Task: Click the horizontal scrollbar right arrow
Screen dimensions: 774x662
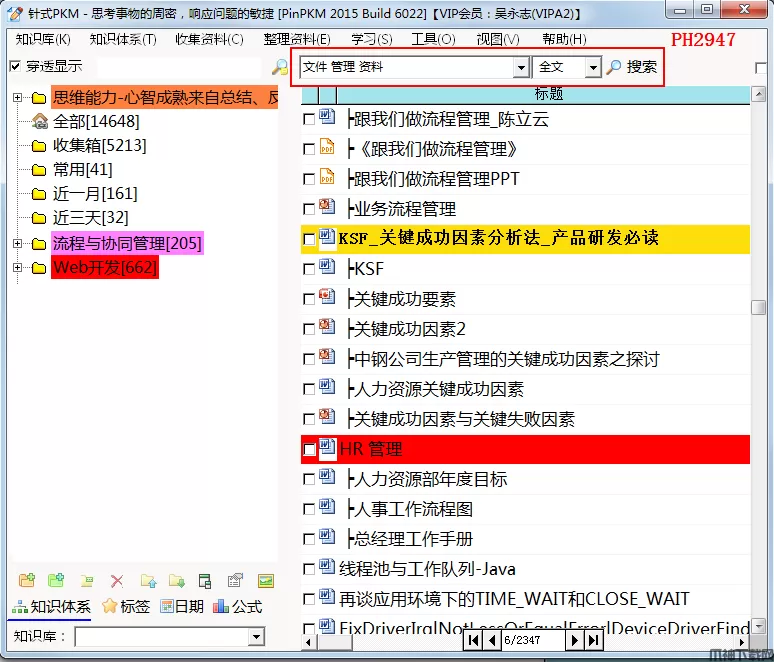Action: tap(742, 642)
